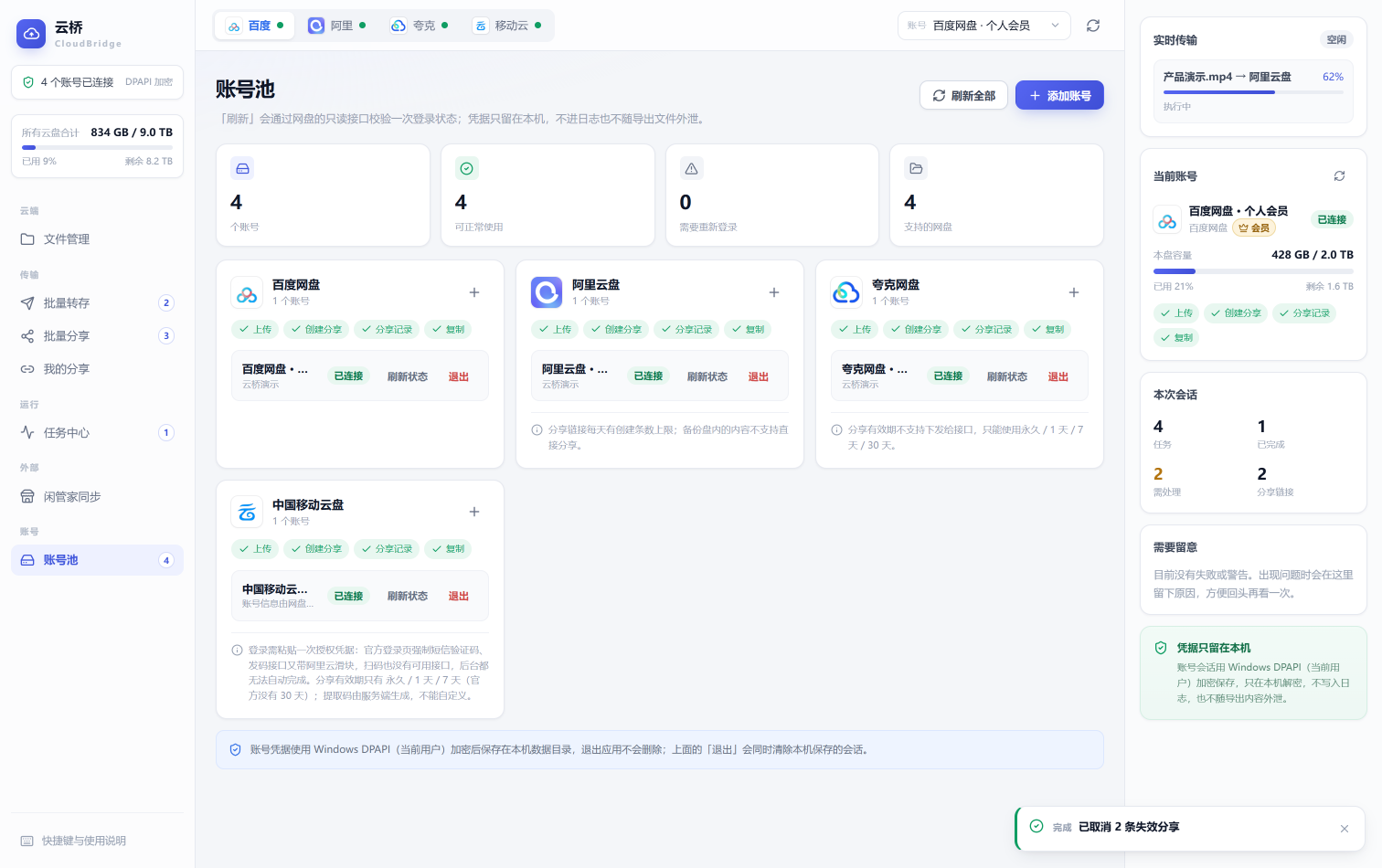Switch to the 阿里 drive tab
The image size is (1382, 868).
coord(337,26)
